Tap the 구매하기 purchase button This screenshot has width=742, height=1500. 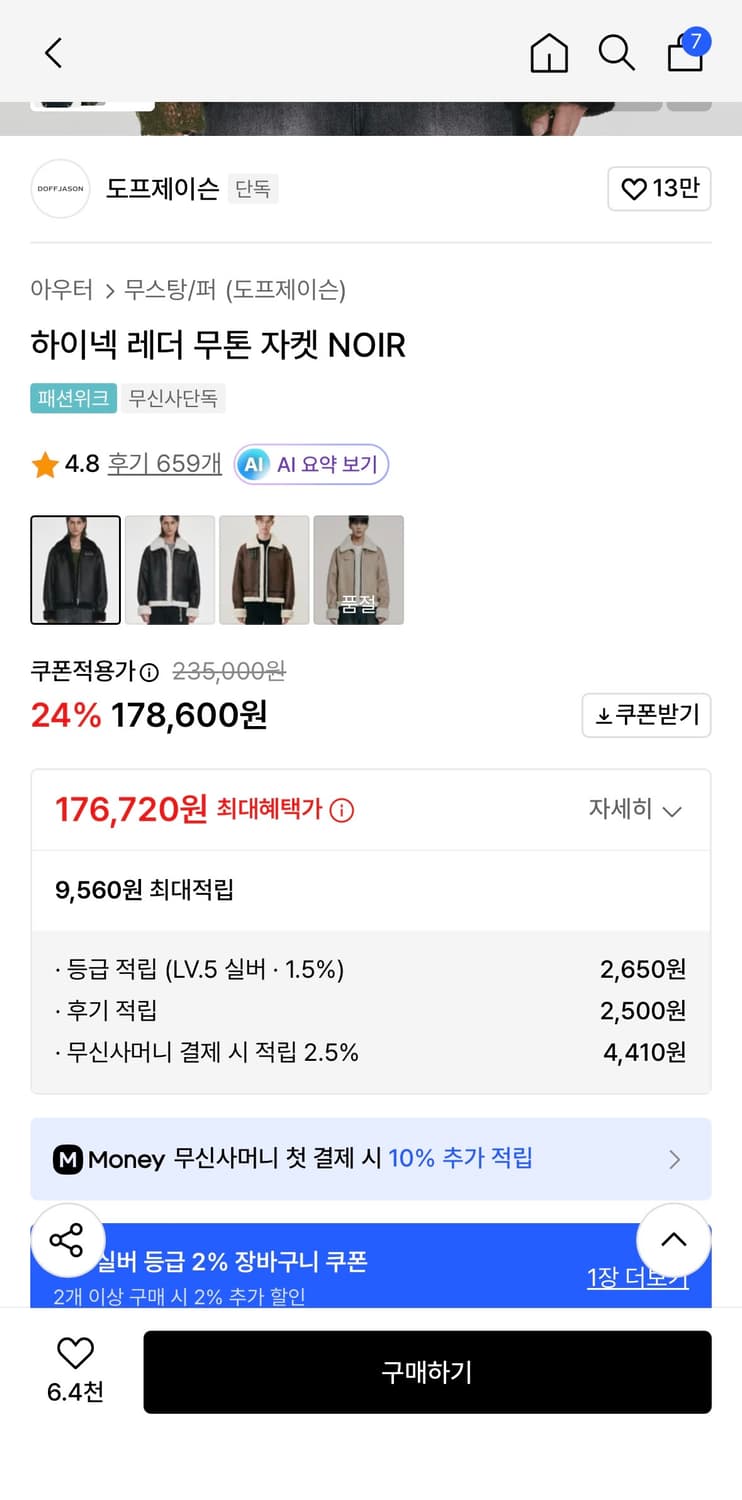tap(428, 1372)
